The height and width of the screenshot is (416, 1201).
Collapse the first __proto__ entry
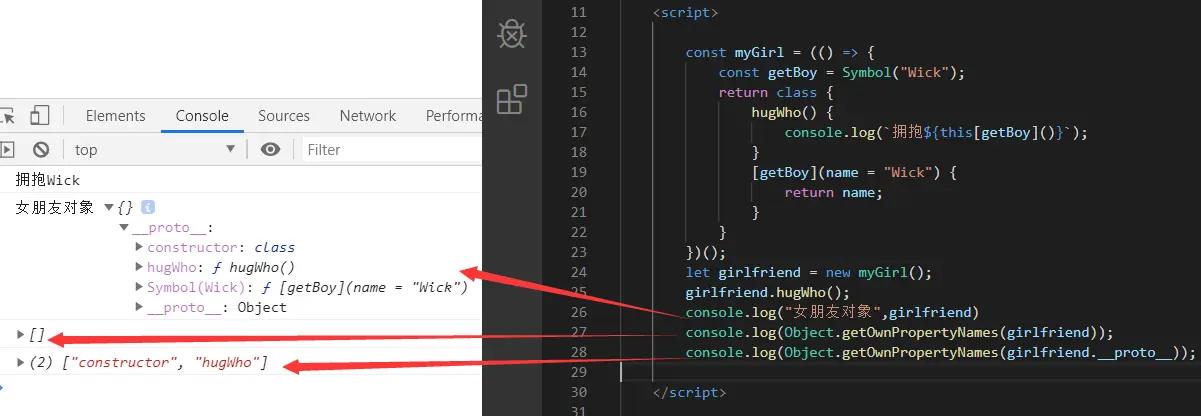point(124,228)
